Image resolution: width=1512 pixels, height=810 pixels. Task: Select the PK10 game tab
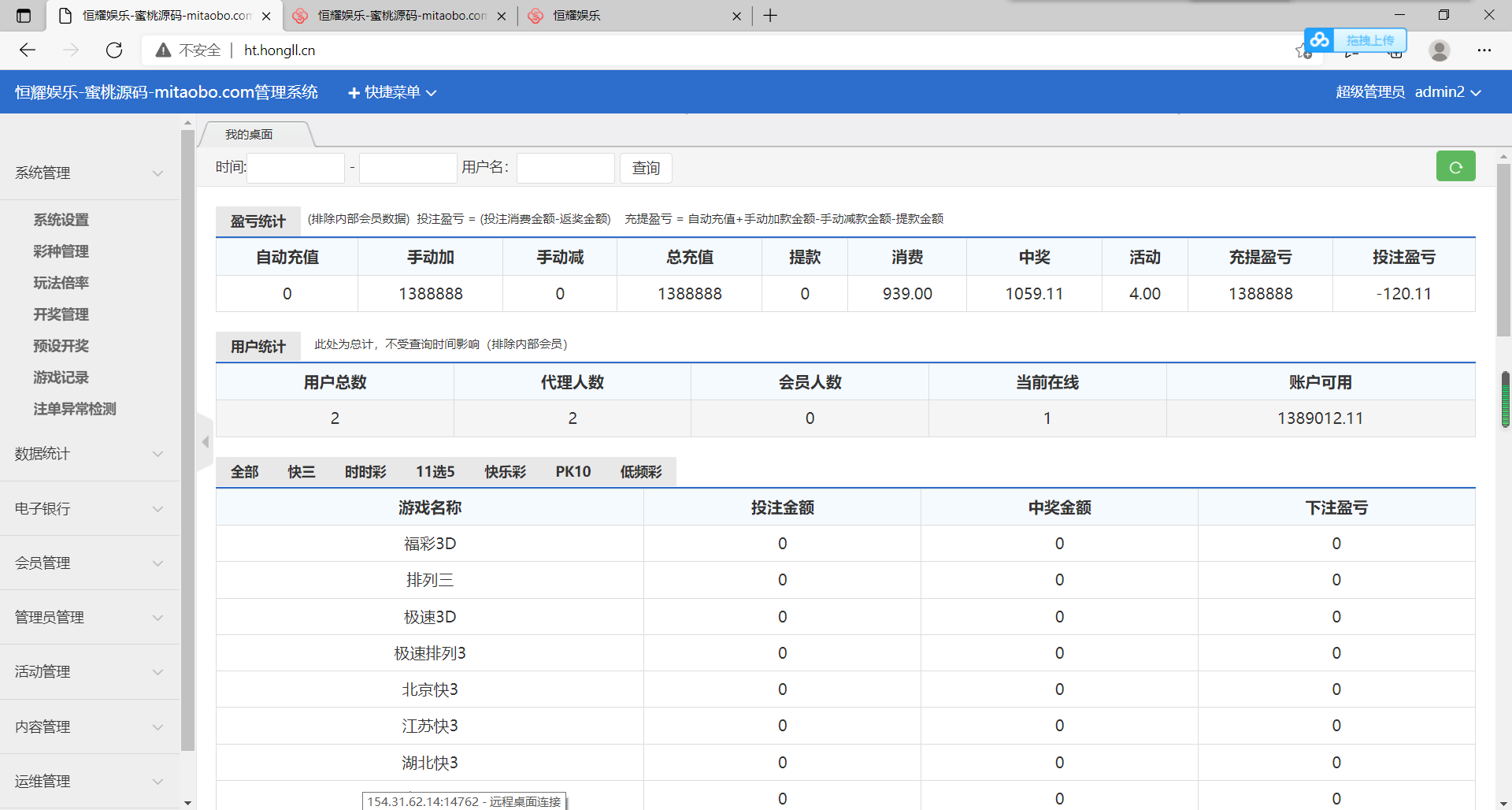tap(573, 472)
